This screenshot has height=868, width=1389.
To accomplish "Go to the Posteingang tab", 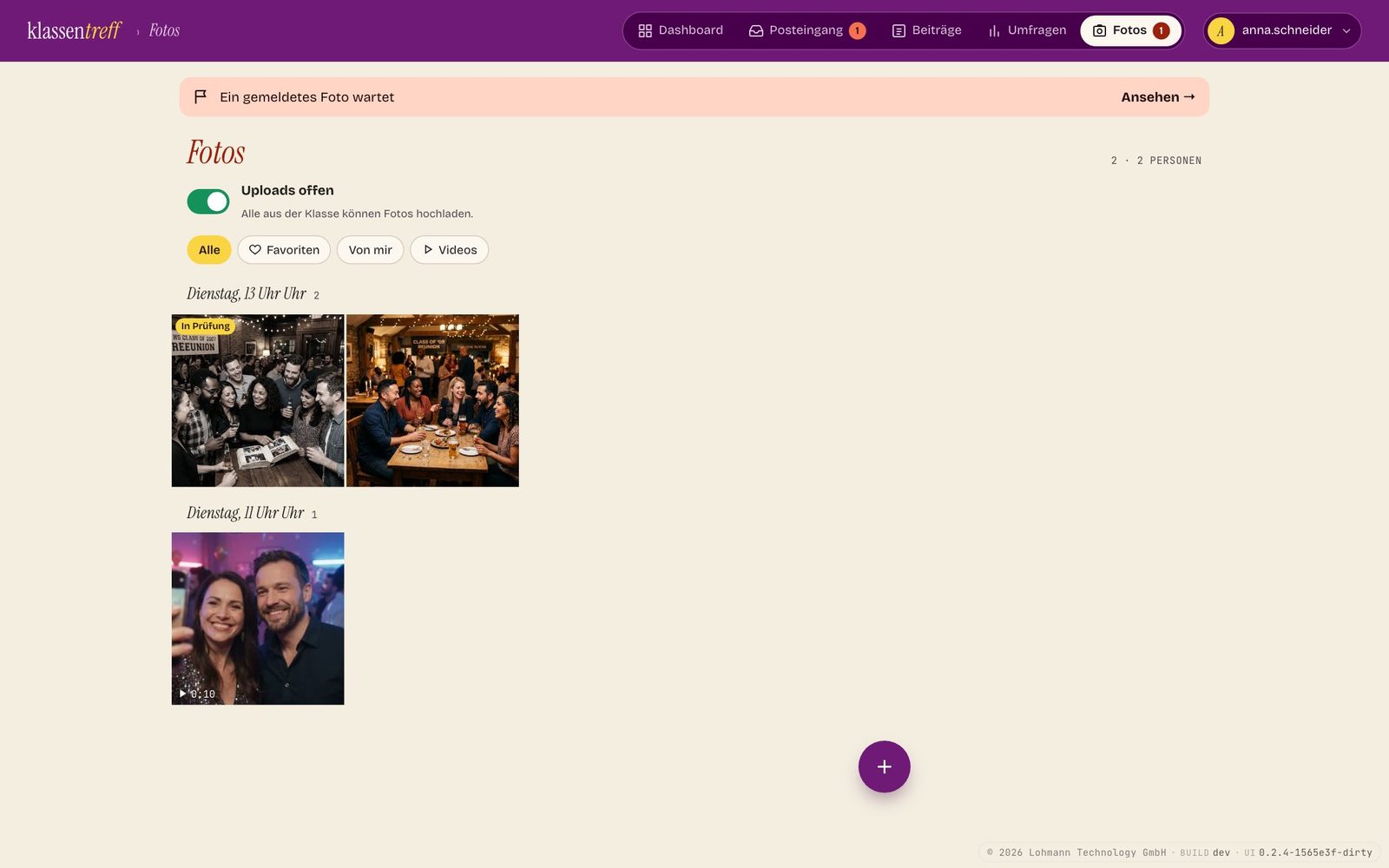I will tap(806, 30).
